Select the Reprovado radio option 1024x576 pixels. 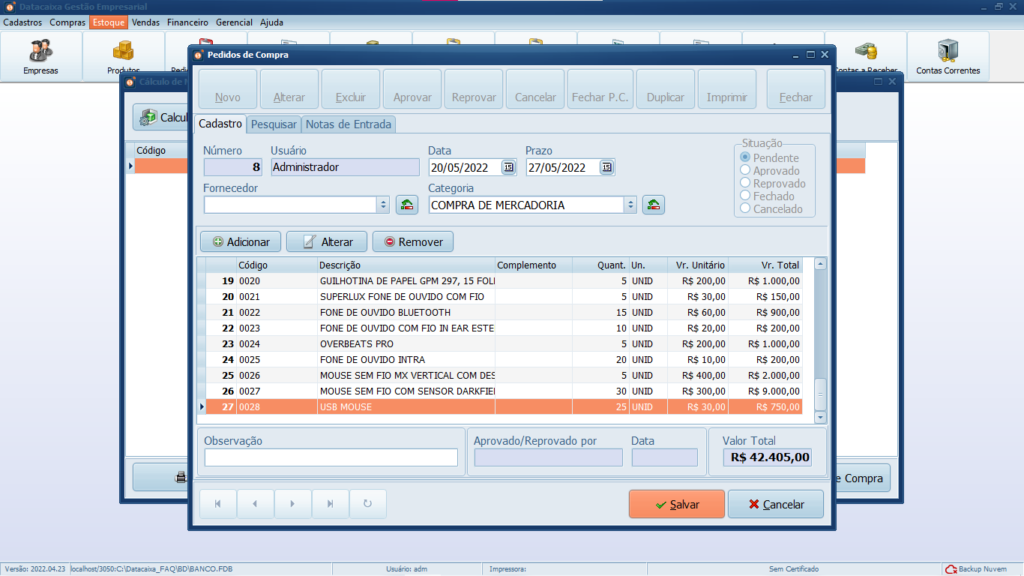point(745,184)
